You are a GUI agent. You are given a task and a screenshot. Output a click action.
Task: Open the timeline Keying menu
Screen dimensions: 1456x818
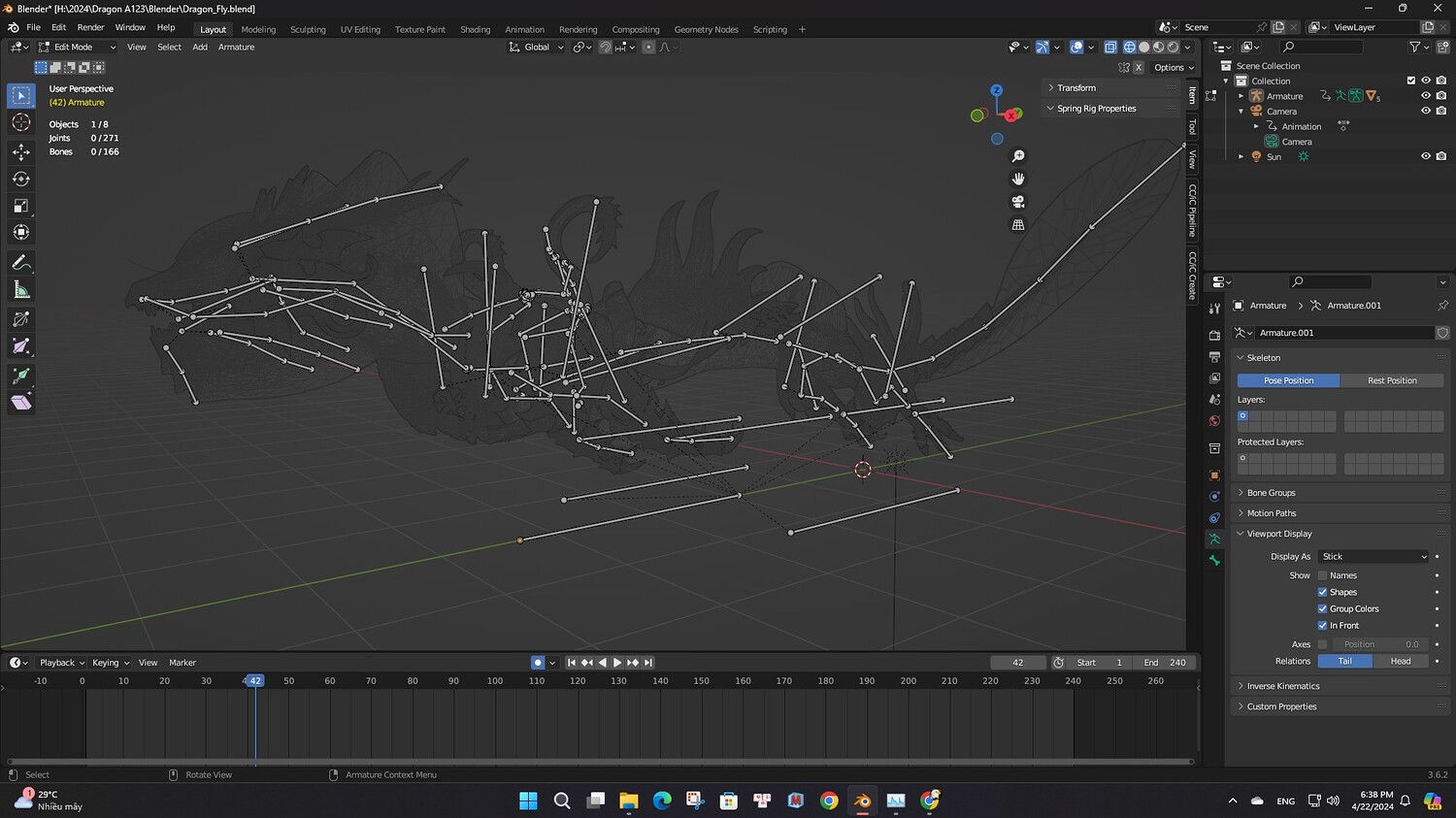click(109, 663)
